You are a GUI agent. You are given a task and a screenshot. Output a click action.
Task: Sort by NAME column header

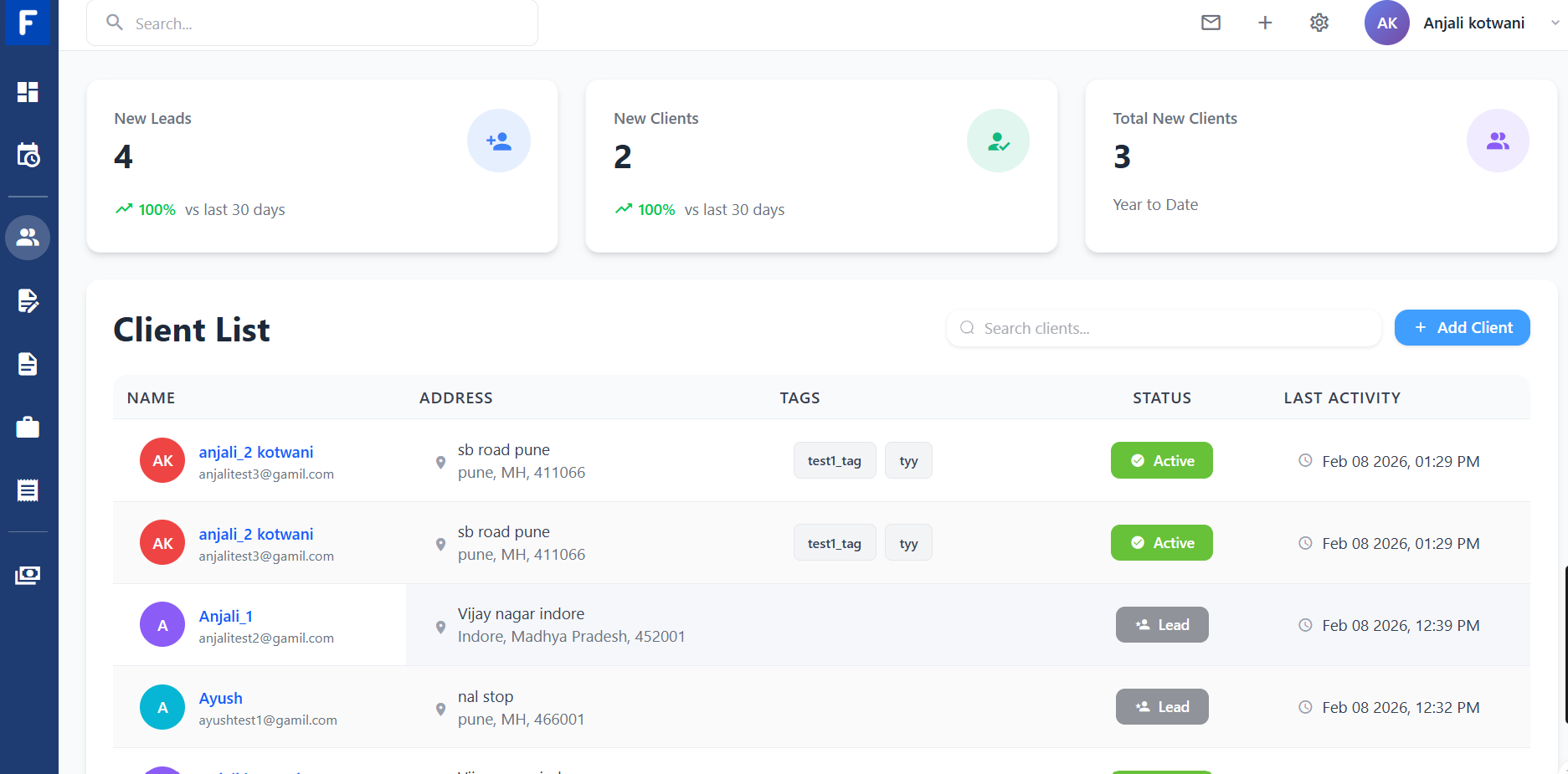(151, 397)
